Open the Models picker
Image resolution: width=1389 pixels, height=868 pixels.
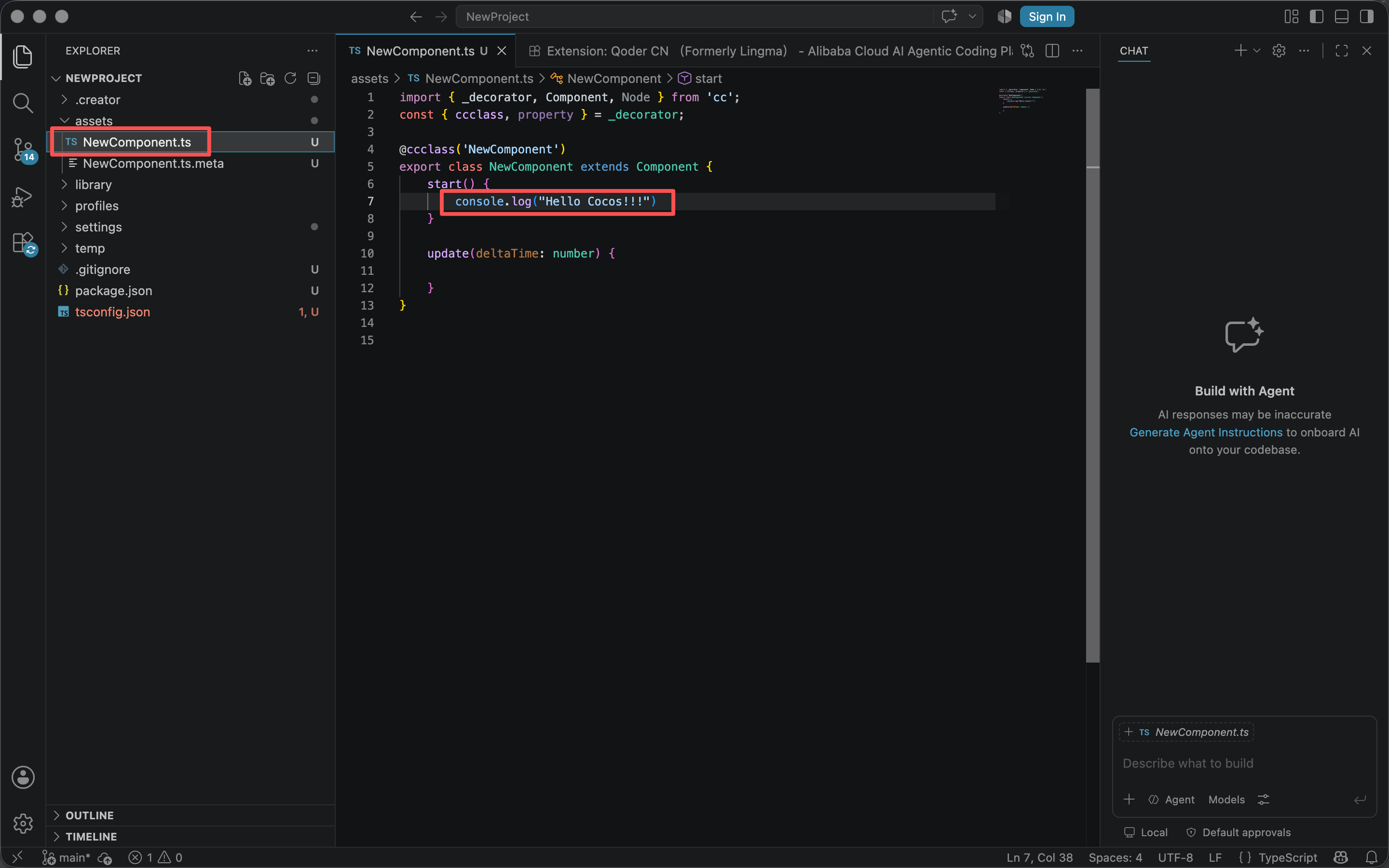[1226, 800]
